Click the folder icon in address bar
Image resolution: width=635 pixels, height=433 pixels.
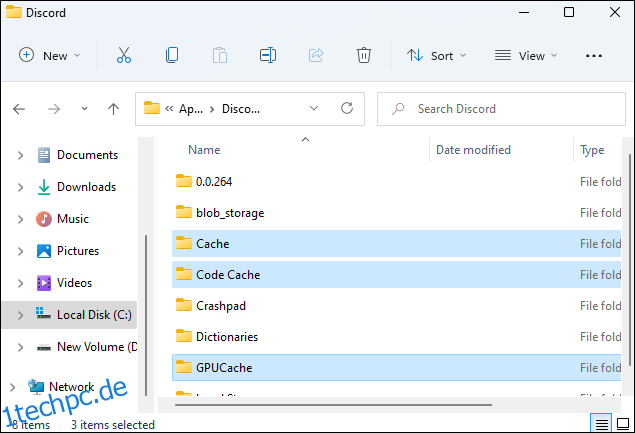152,108
